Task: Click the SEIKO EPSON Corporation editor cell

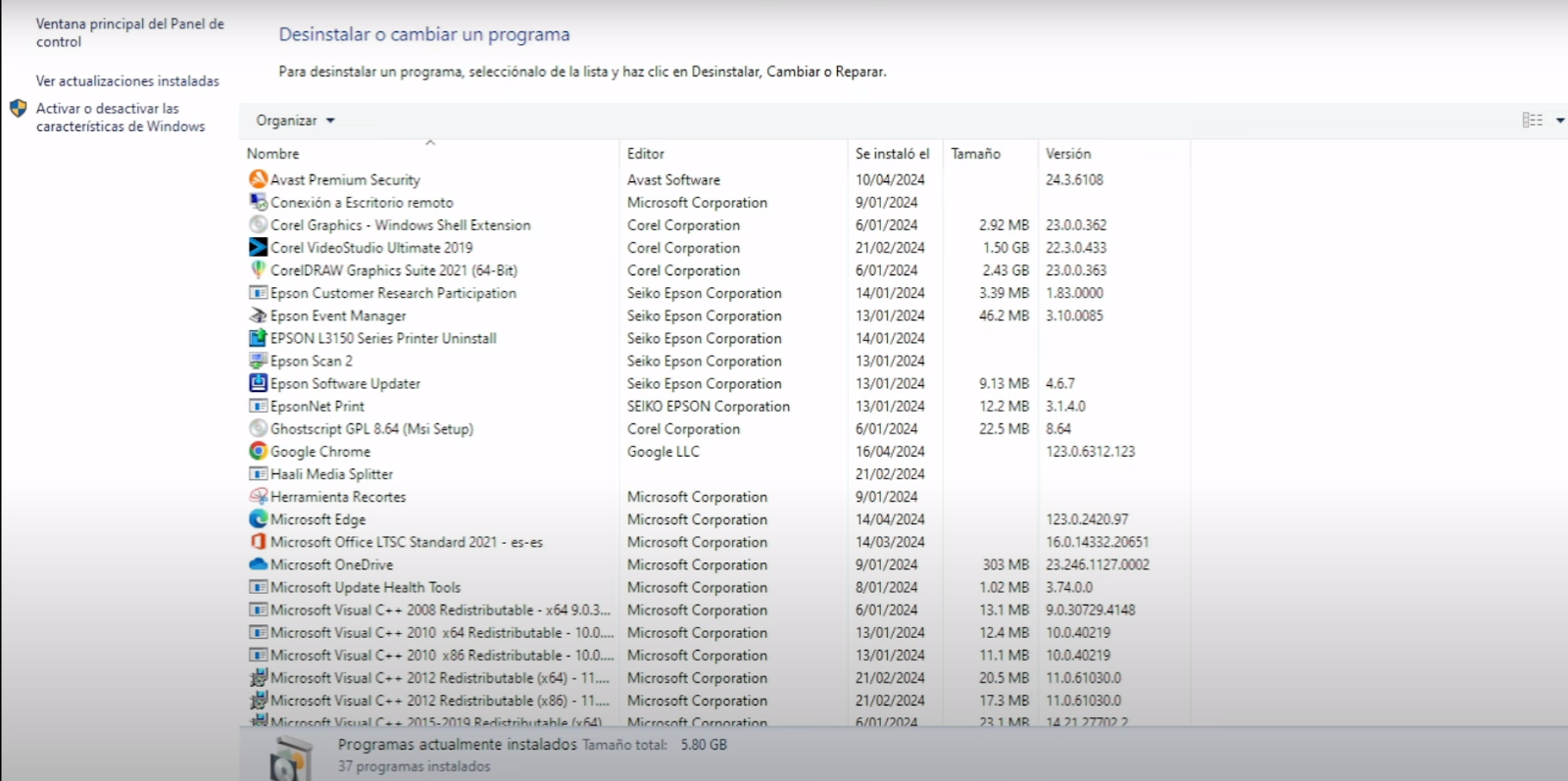Action: 709,406
